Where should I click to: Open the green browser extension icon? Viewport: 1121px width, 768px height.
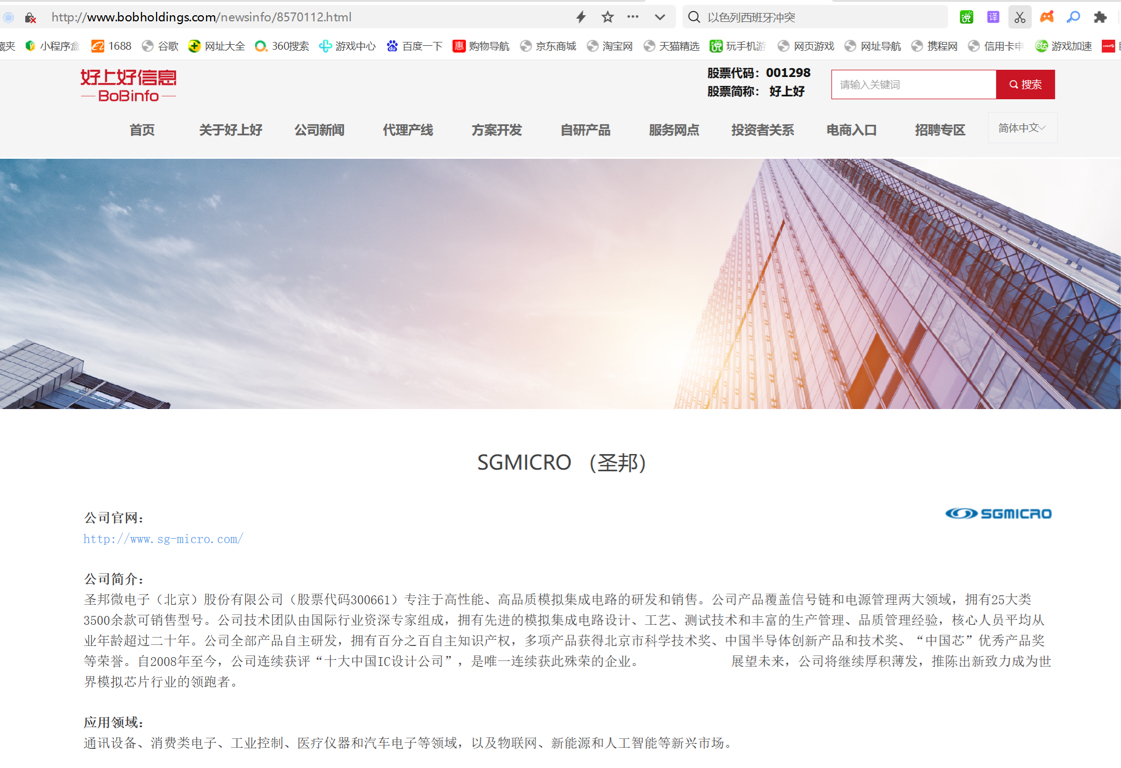(967, 17)
